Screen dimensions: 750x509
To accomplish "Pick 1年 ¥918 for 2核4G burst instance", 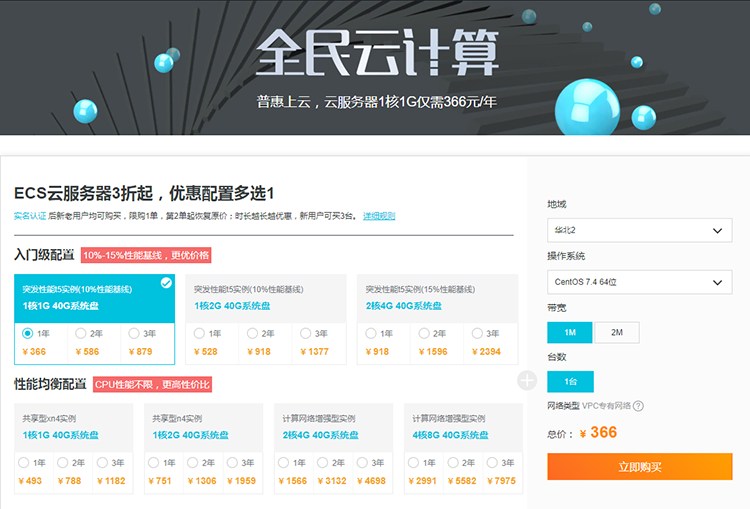I will (x=371, y=333).
